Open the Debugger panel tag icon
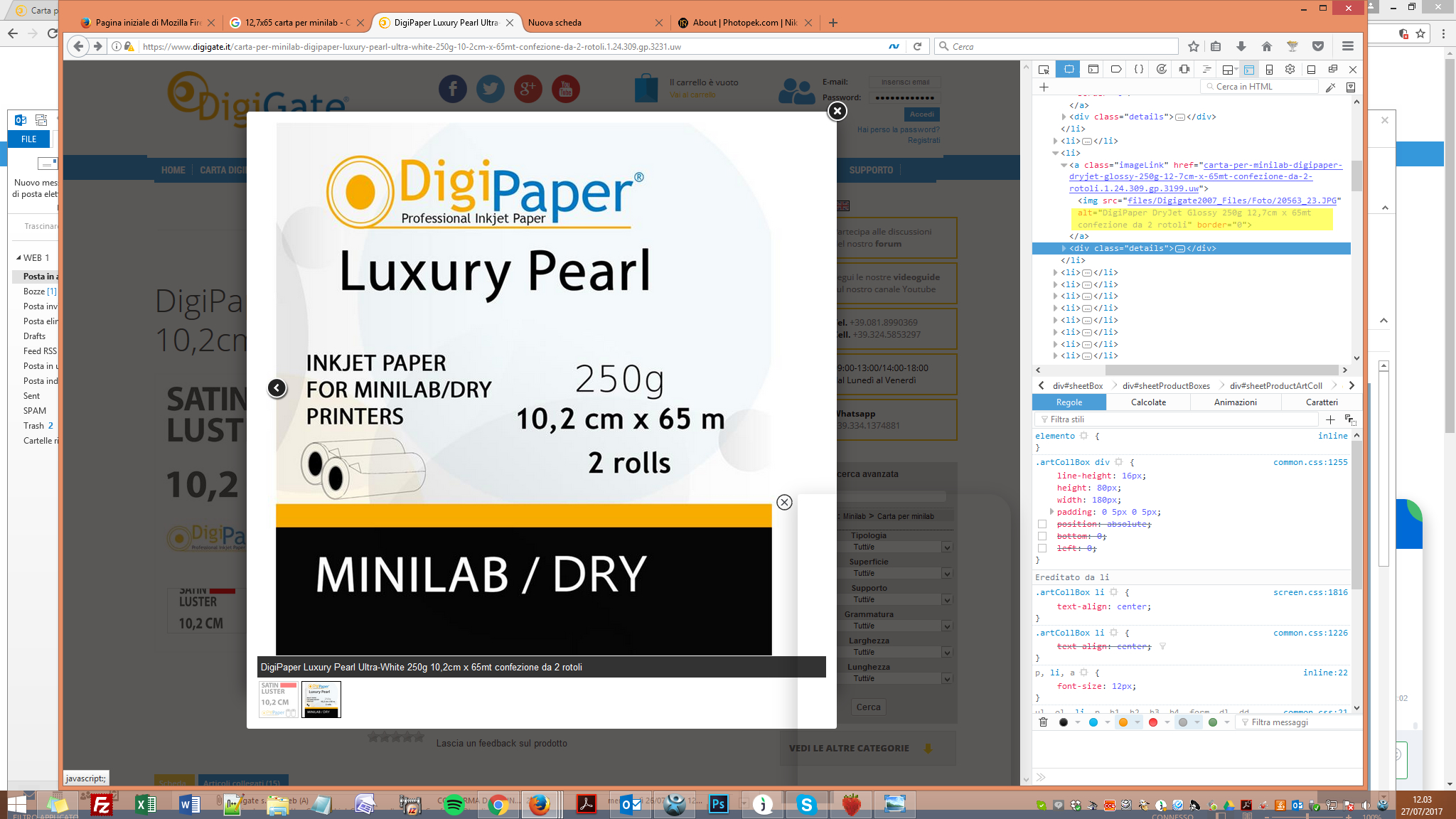The image size is (1456, 819). 1116,69
